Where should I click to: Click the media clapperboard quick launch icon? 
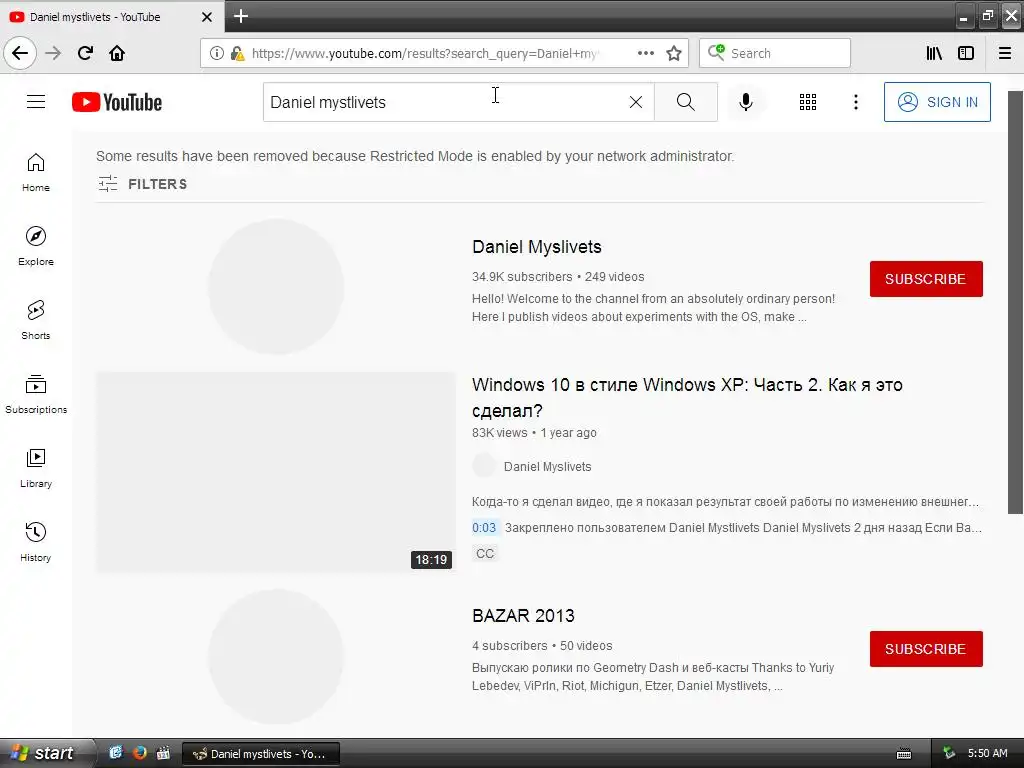[163, 753]
